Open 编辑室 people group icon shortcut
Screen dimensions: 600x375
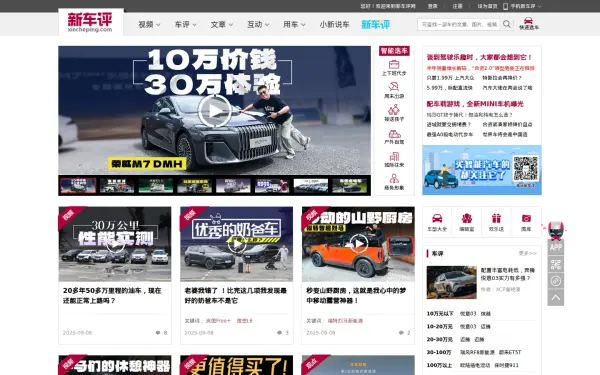coord(466,218)
